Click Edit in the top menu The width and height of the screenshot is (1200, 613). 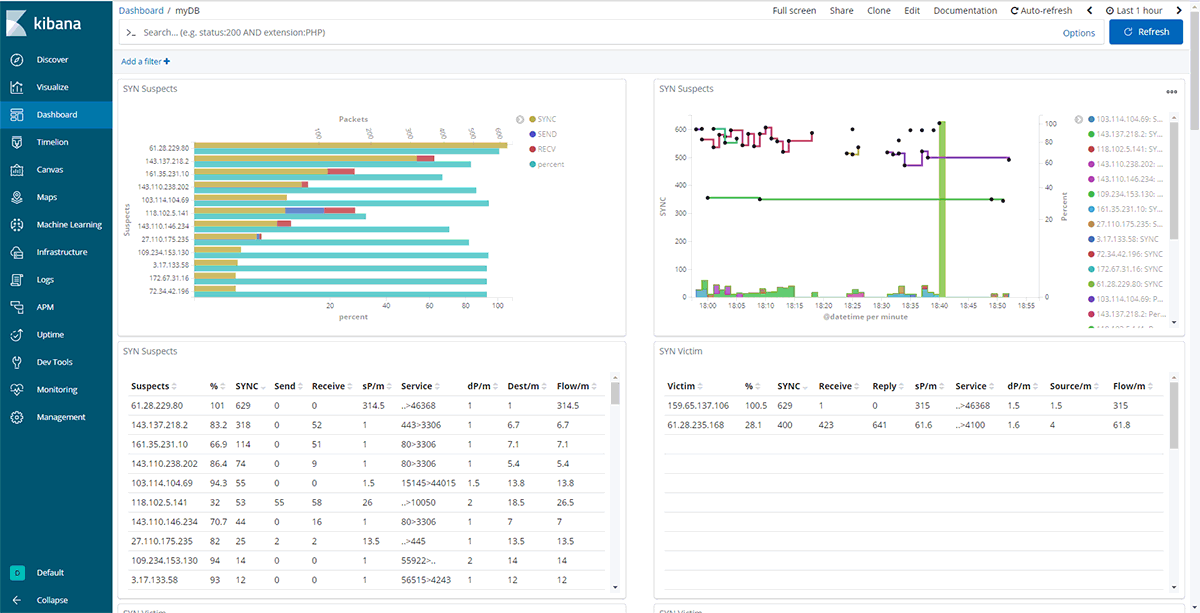tap(911, 11)
